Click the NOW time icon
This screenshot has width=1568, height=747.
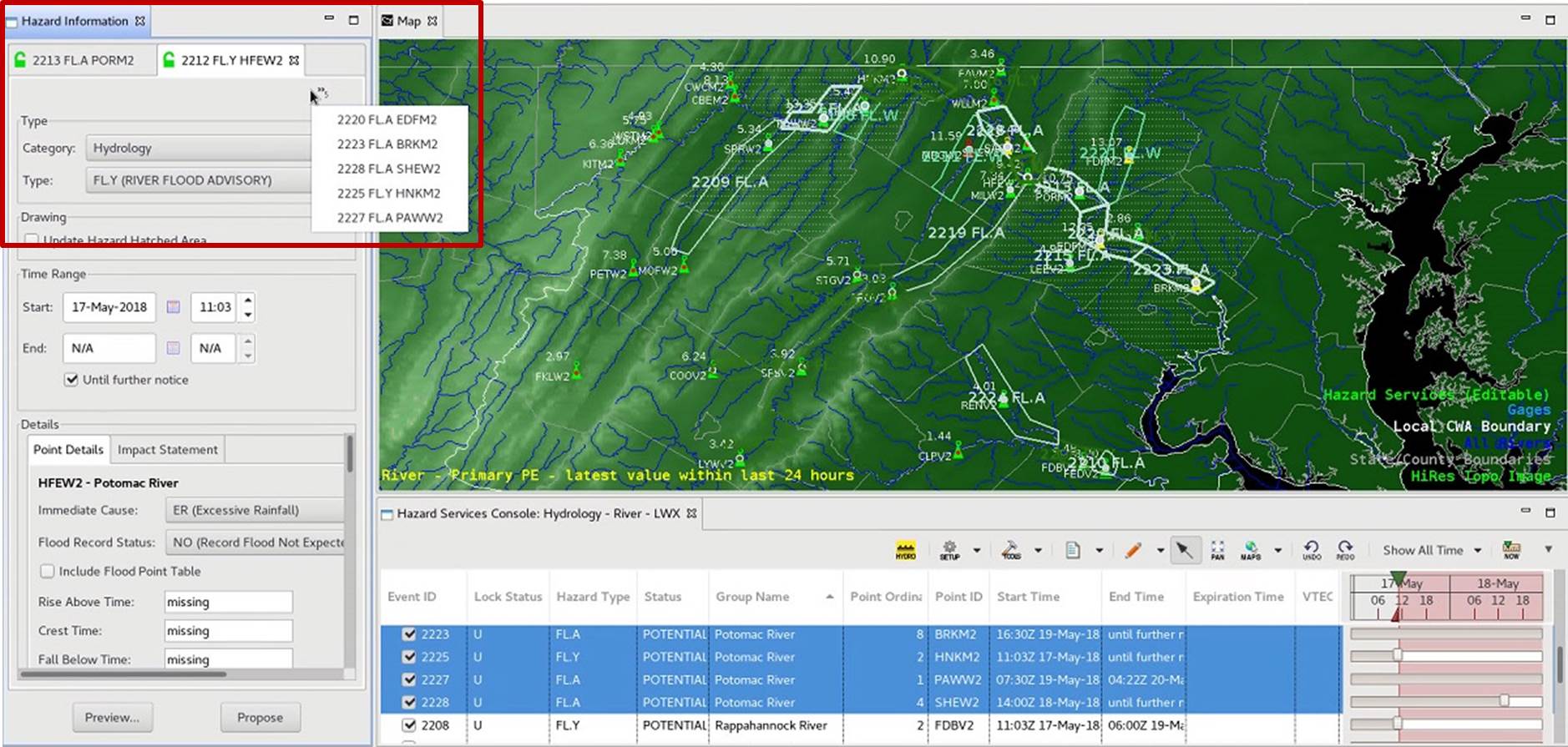pyautogui.click(x=1511, y=550)
